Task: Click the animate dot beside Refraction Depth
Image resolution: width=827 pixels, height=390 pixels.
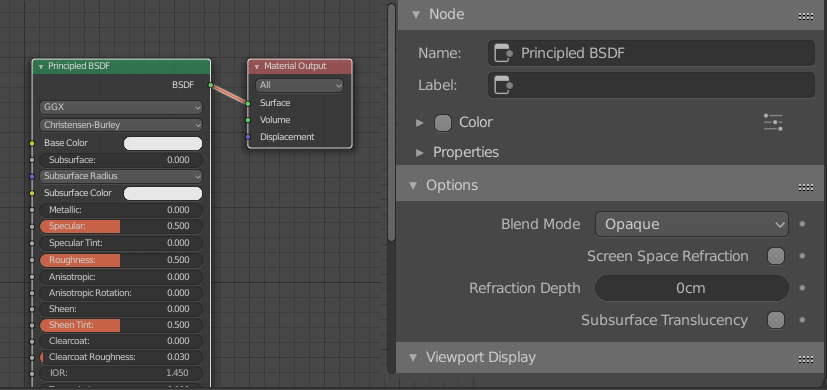Action: [x=802, y=288]
